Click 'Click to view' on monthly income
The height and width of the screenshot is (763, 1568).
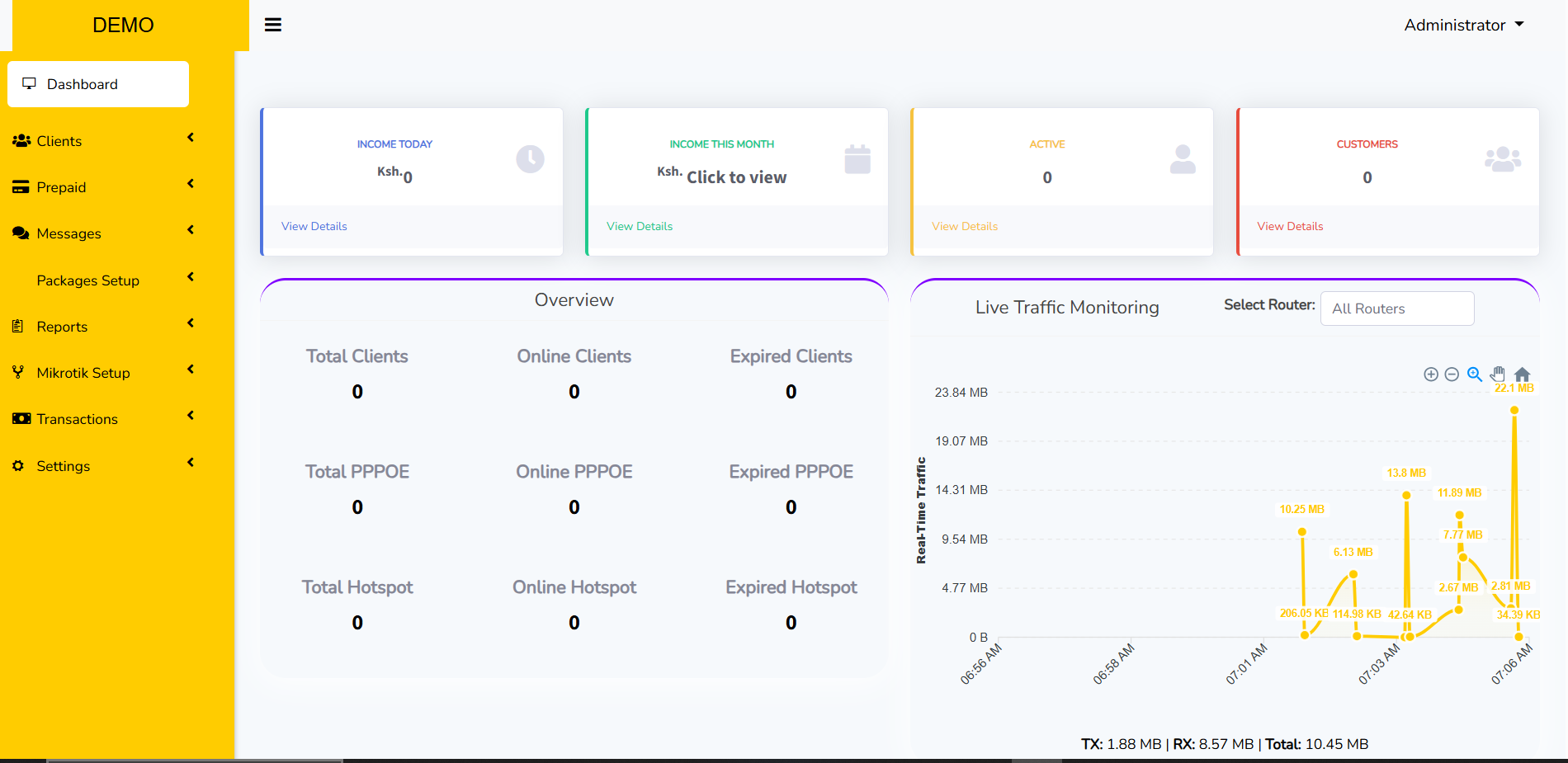(738, 177)
